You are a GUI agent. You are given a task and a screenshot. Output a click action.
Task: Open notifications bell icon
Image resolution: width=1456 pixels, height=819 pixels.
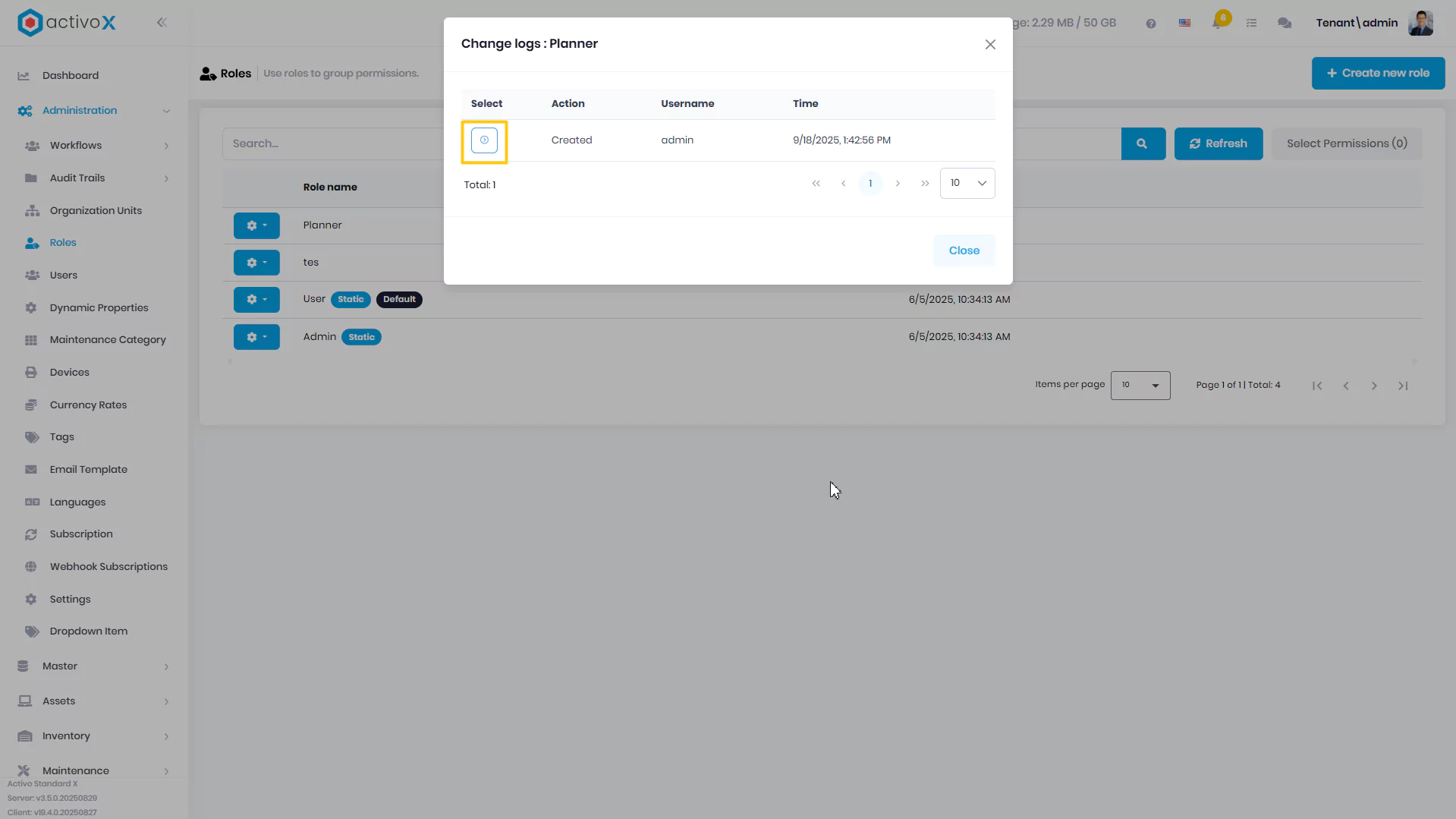[1219, 21]
